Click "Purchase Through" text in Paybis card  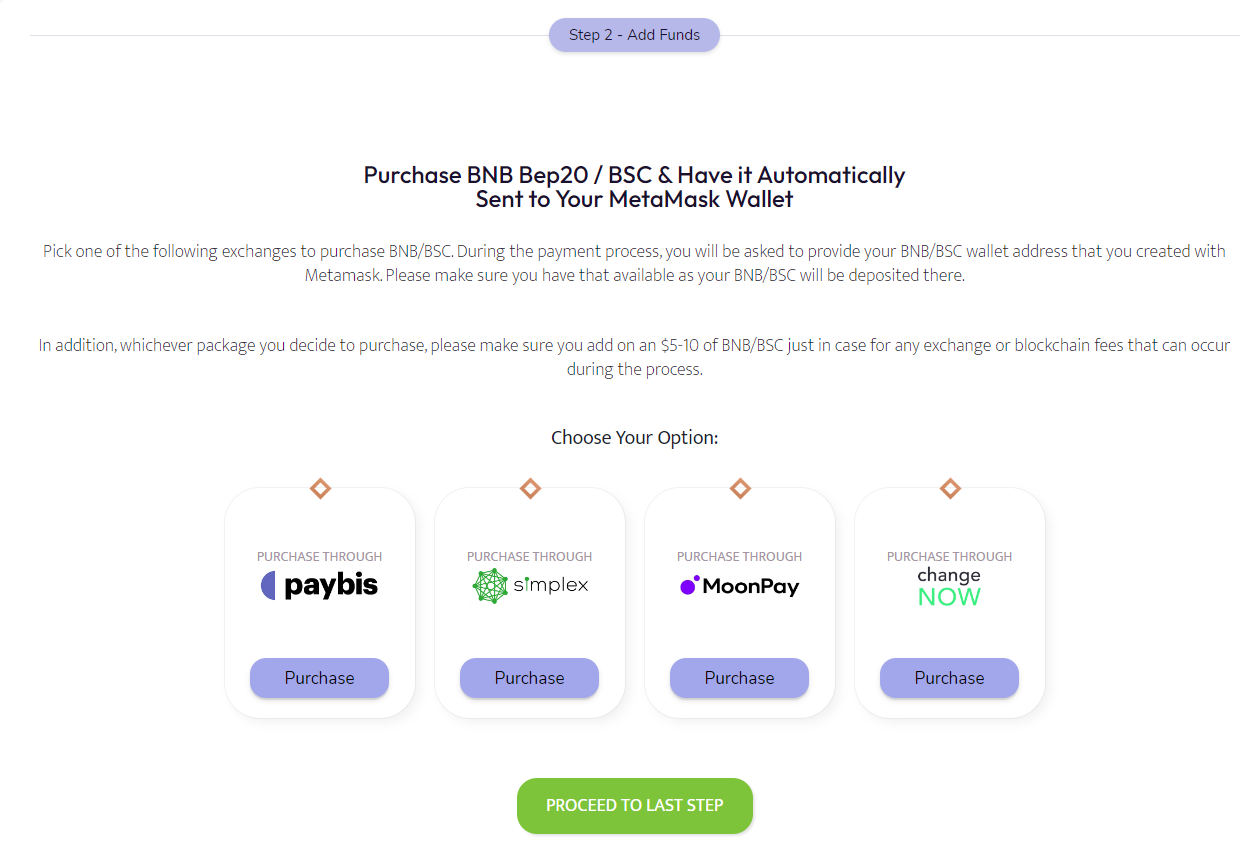tap(319, 556)
